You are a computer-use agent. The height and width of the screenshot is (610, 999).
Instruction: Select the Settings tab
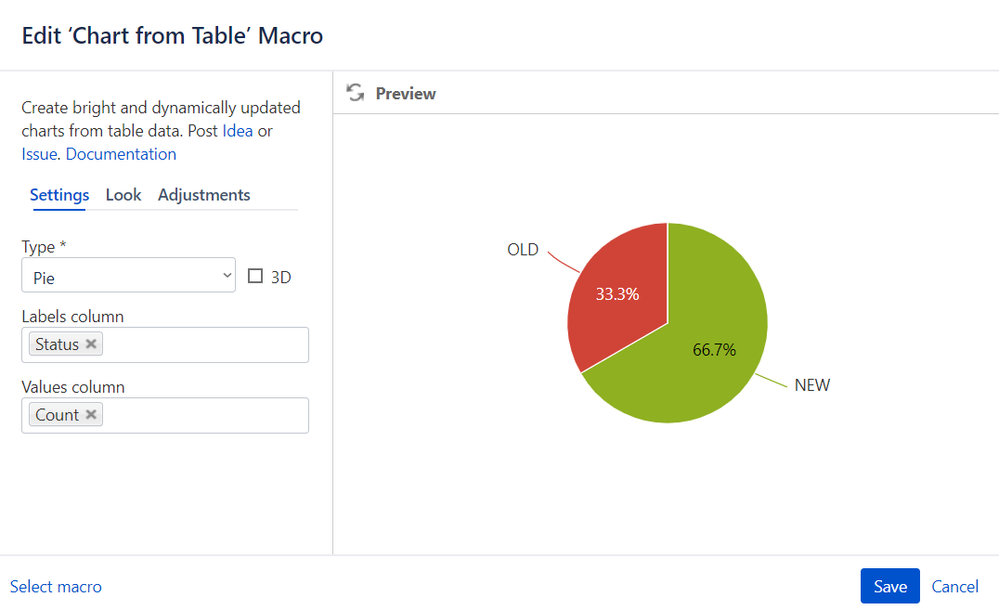click(x=59, y=195)
